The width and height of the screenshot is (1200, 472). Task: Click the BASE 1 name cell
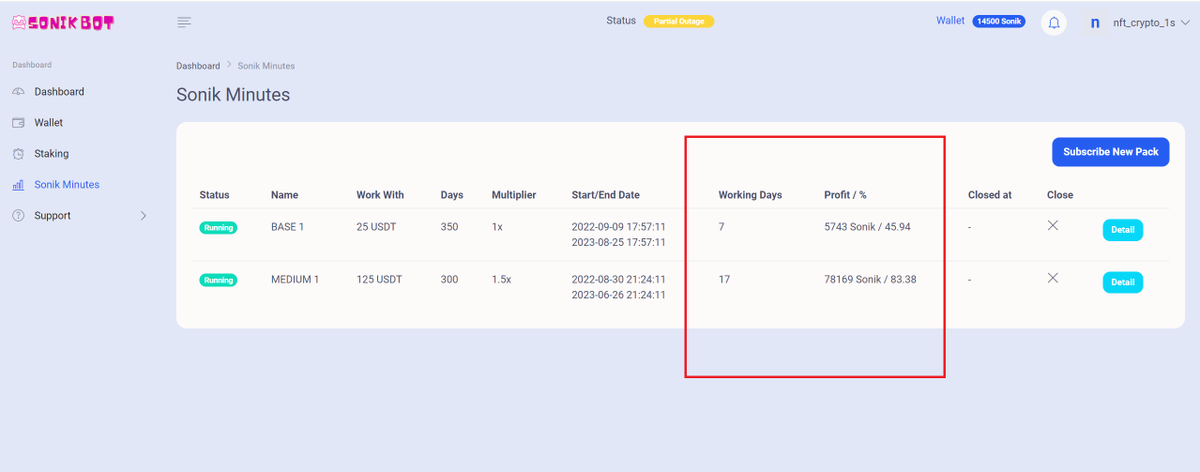coord(287,227)
